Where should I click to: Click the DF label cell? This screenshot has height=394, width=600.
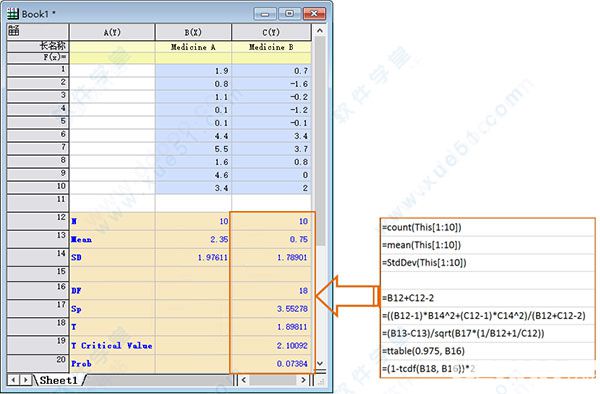(112, 291)
